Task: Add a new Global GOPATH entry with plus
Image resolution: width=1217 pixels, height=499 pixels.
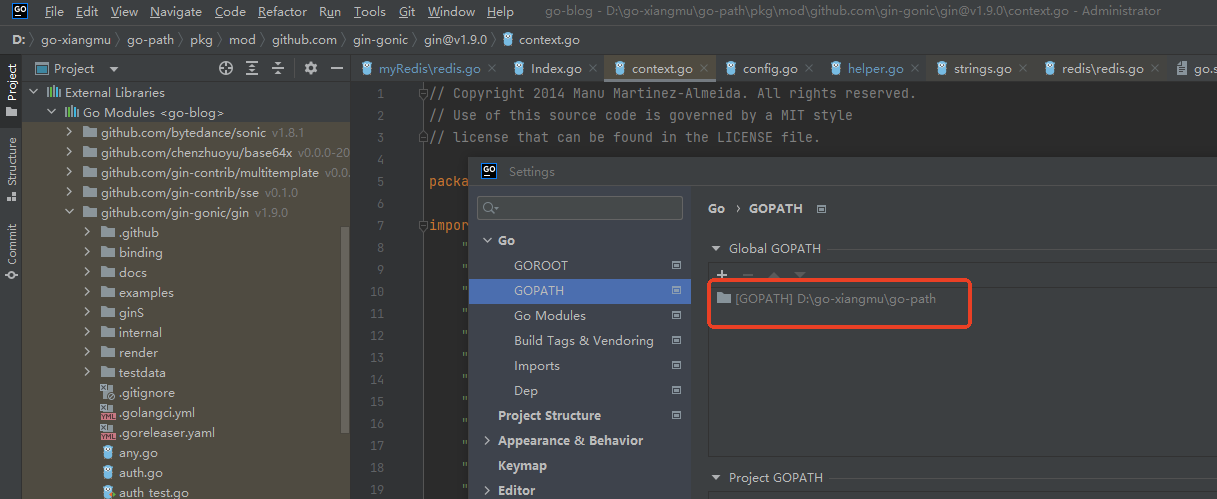Action: (x=722, y=275)
